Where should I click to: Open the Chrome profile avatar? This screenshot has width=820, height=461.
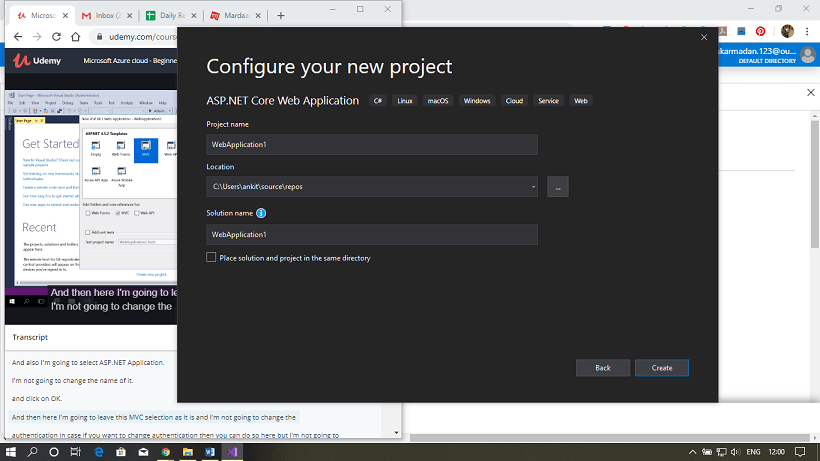[x=787, y=31]
